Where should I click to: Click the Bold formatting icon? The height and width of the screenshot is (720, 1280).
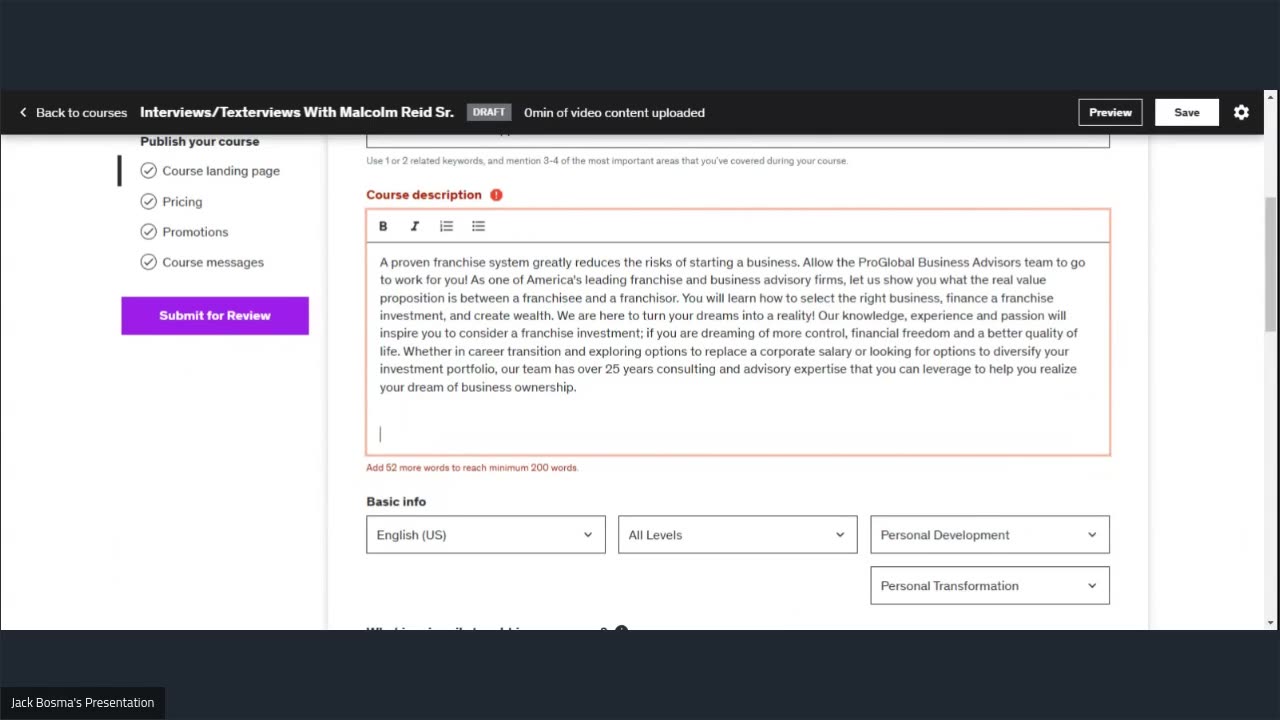383,226
